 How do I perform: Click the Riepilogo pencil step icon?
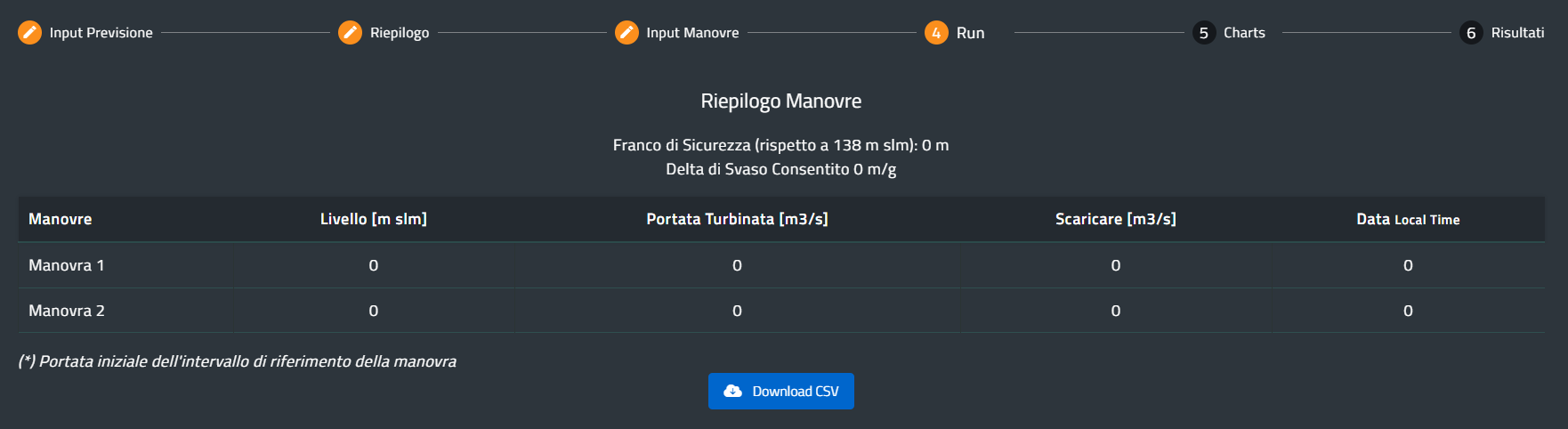(x=350, y=33)
